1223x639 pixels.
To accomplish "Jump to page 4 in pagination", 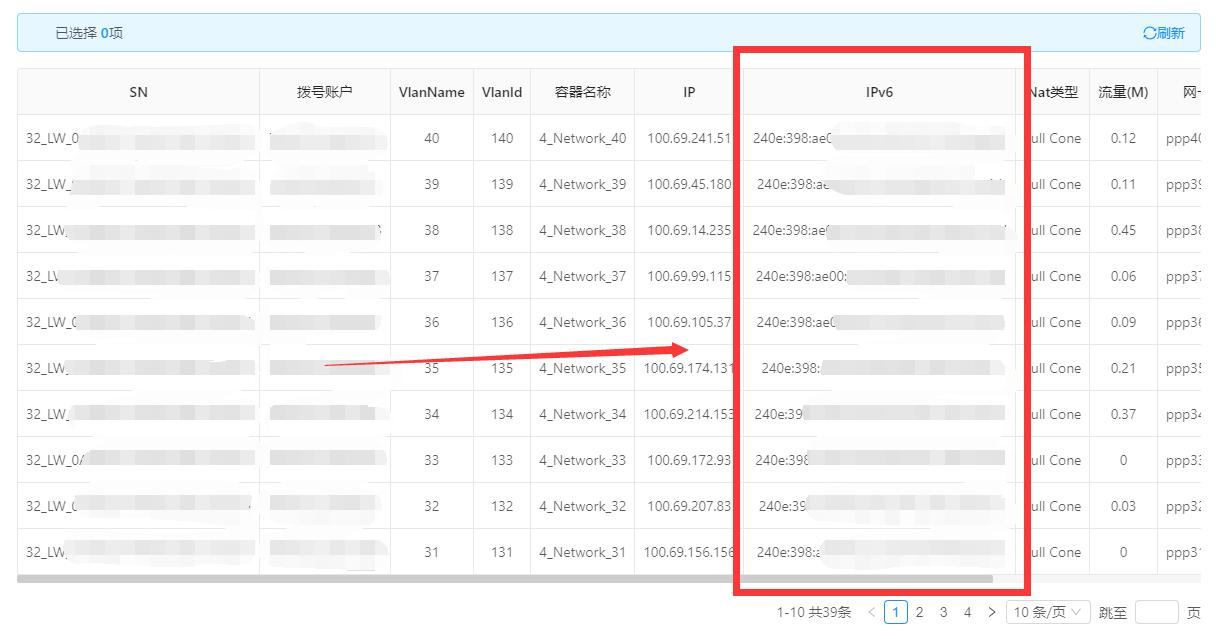I will pyautogui.click(x=967, y=611).
